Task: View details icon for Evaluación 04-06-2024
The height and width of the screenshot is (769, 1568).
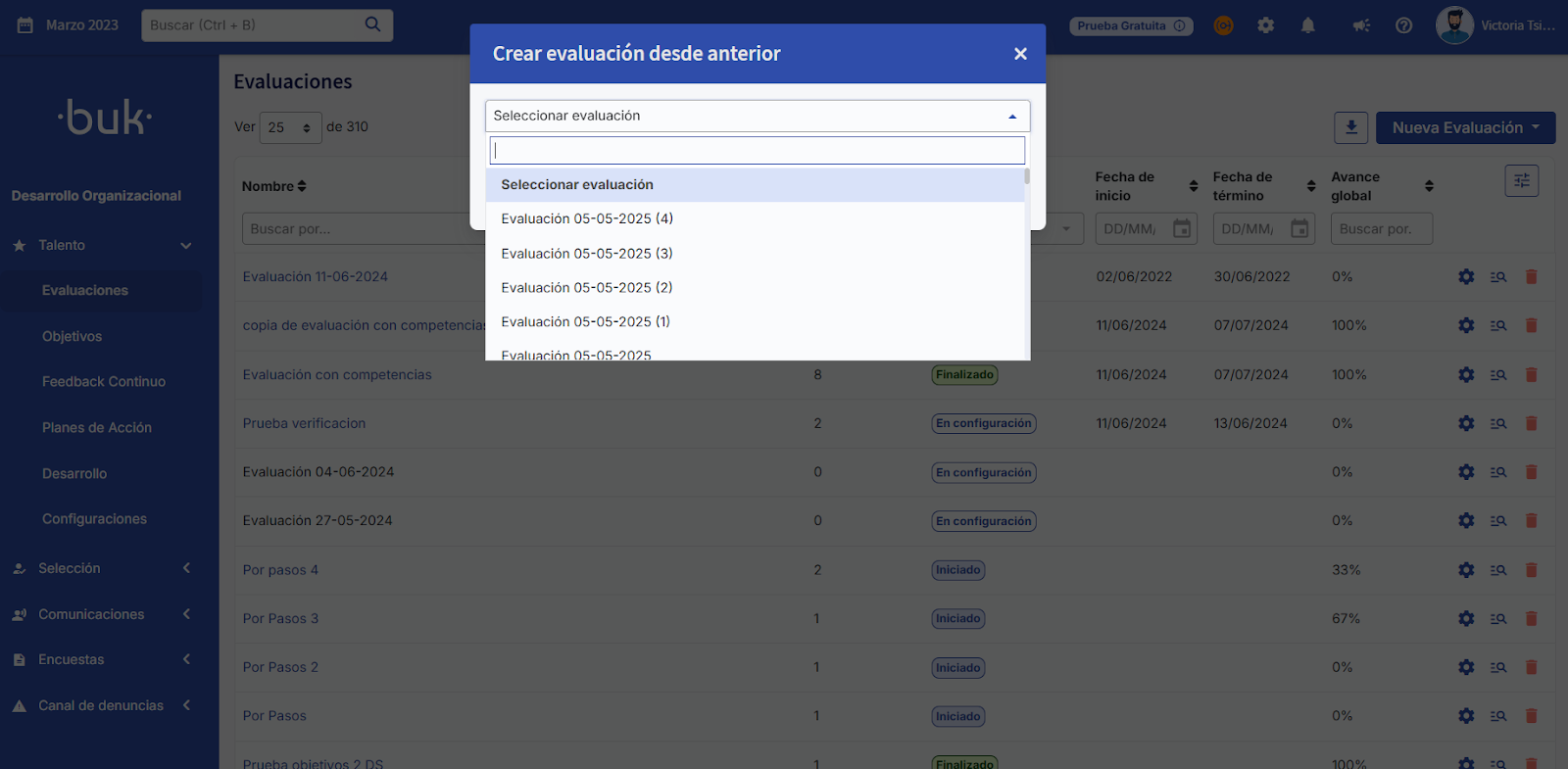Action: 1497,472
